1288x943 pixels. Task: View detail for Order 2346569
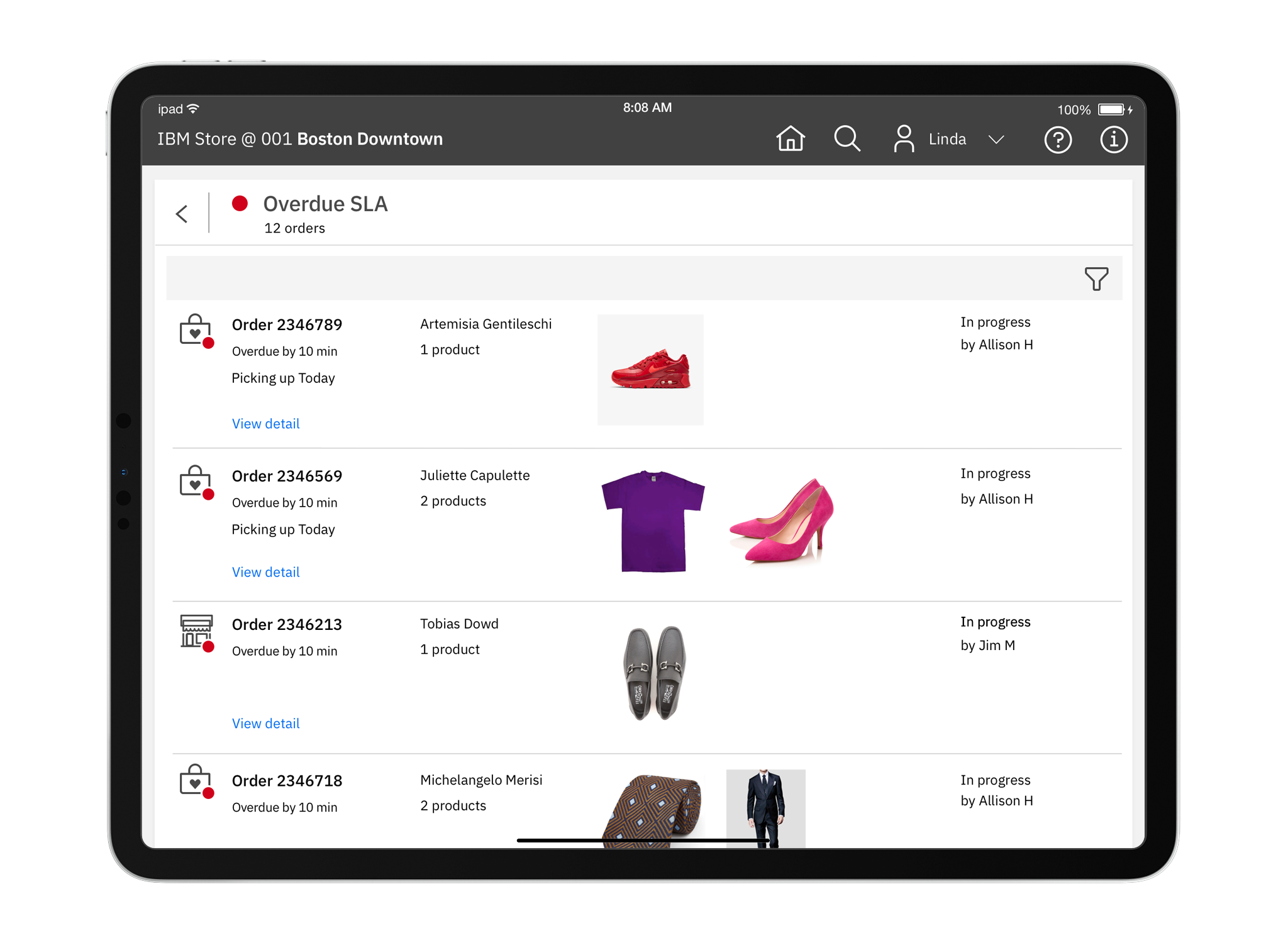pos(265,572)
